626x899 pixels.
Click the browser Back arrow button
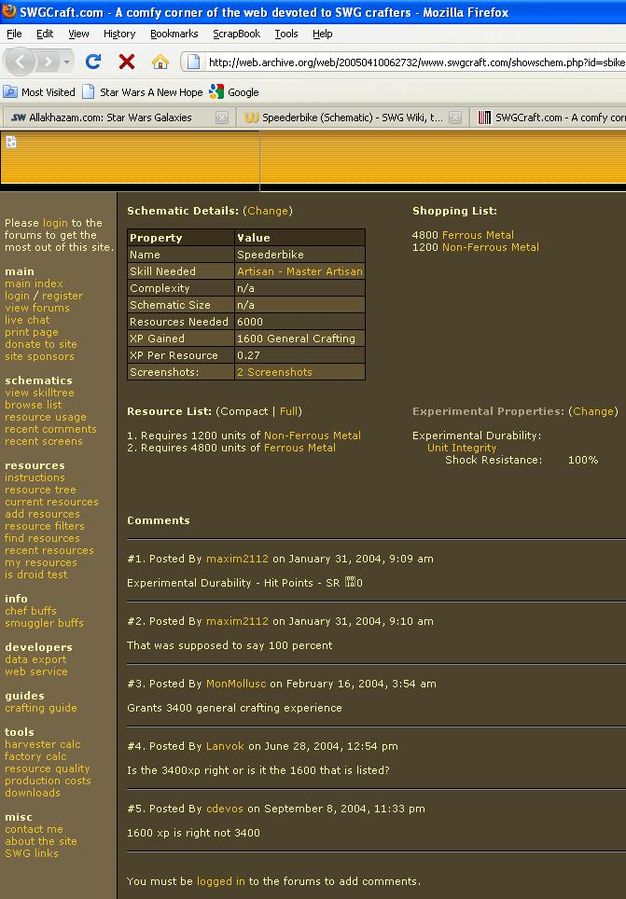coord(21,62)
